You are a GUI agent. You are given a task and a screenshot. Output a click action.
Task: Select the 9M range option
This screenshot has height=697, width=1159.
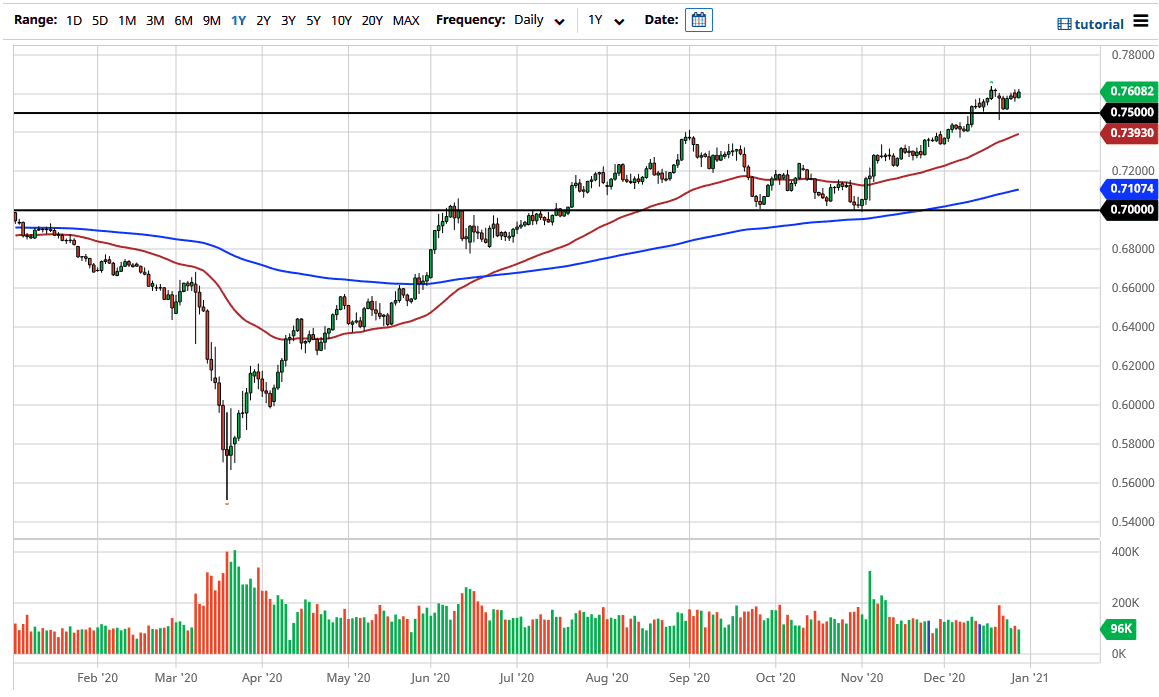(x=210, y=19)
